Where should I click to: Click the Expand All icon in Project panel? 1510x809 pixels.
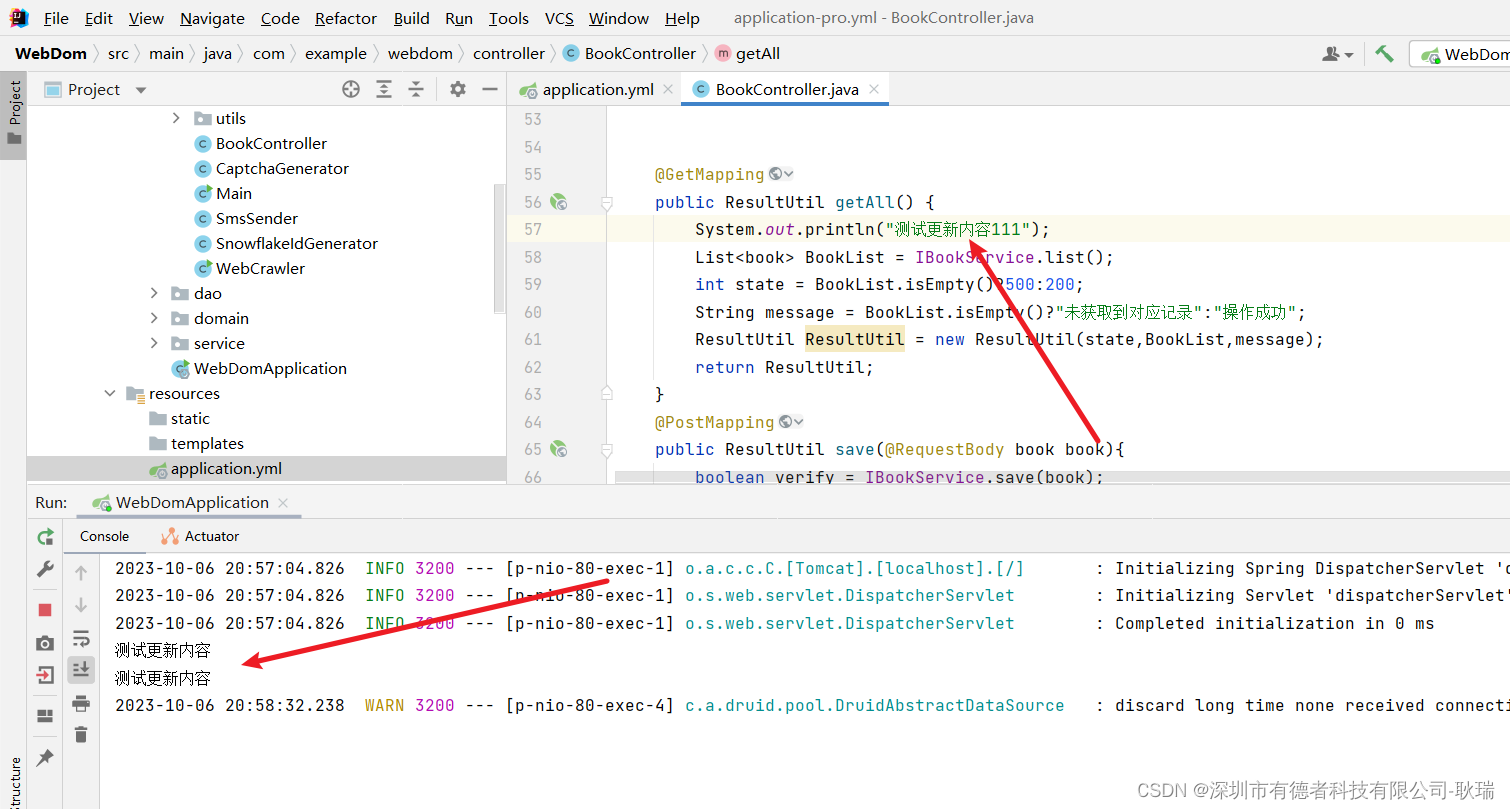[x=384, y=89]
